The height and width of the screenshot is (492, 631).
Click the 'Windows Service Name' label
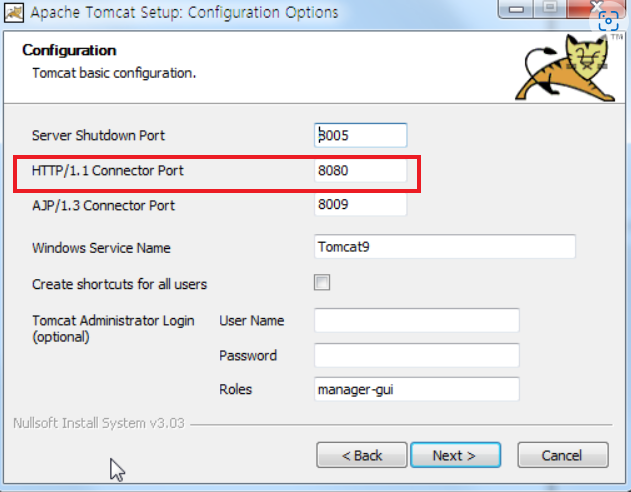101,248
